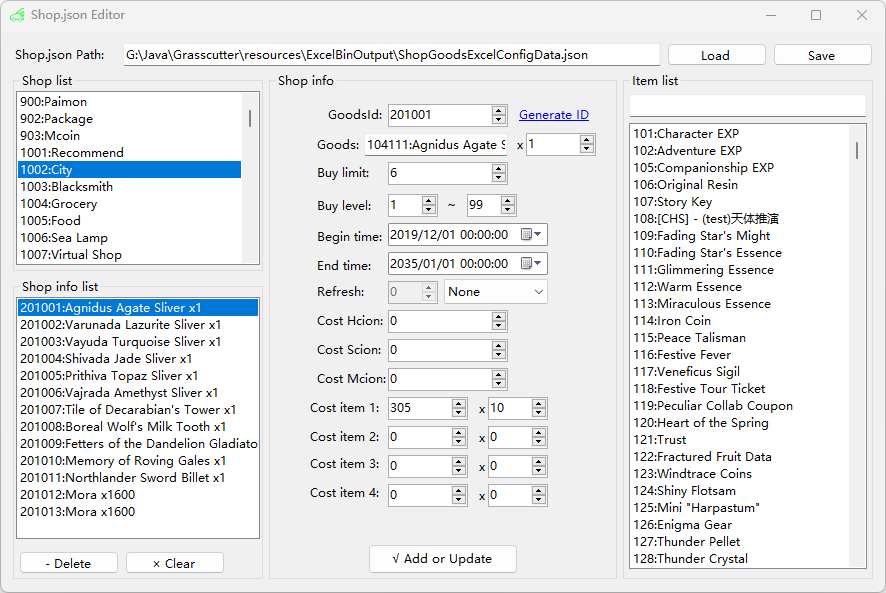The width and height of the screenshot is (886, 593).
Task: Click the Shop.json Path input field
Action: [x=390, y=54]
